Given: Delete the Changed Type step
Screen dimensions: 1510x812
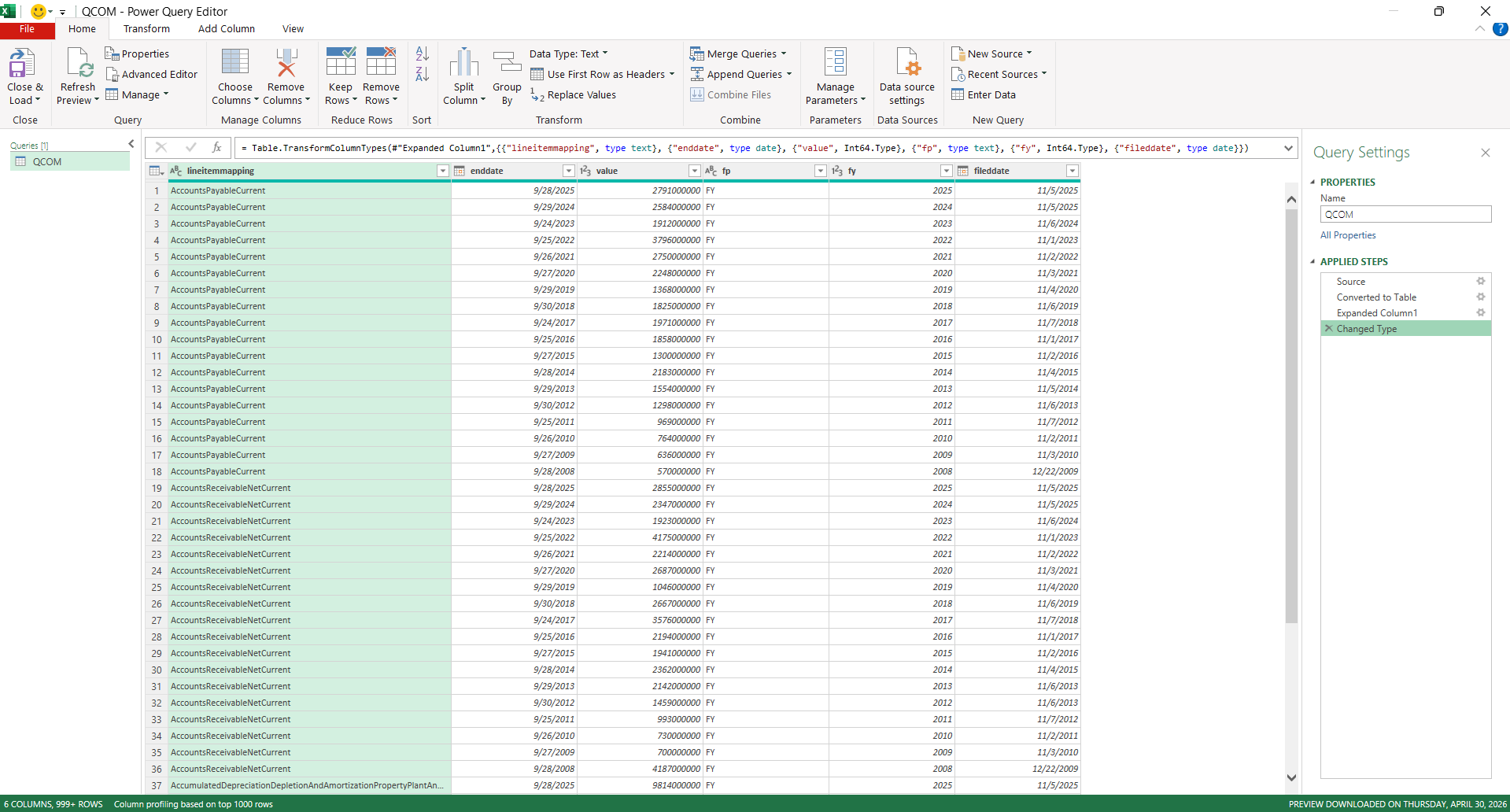Looking at the screenshot, I should pyautogui.click(x=1329, y=328).
